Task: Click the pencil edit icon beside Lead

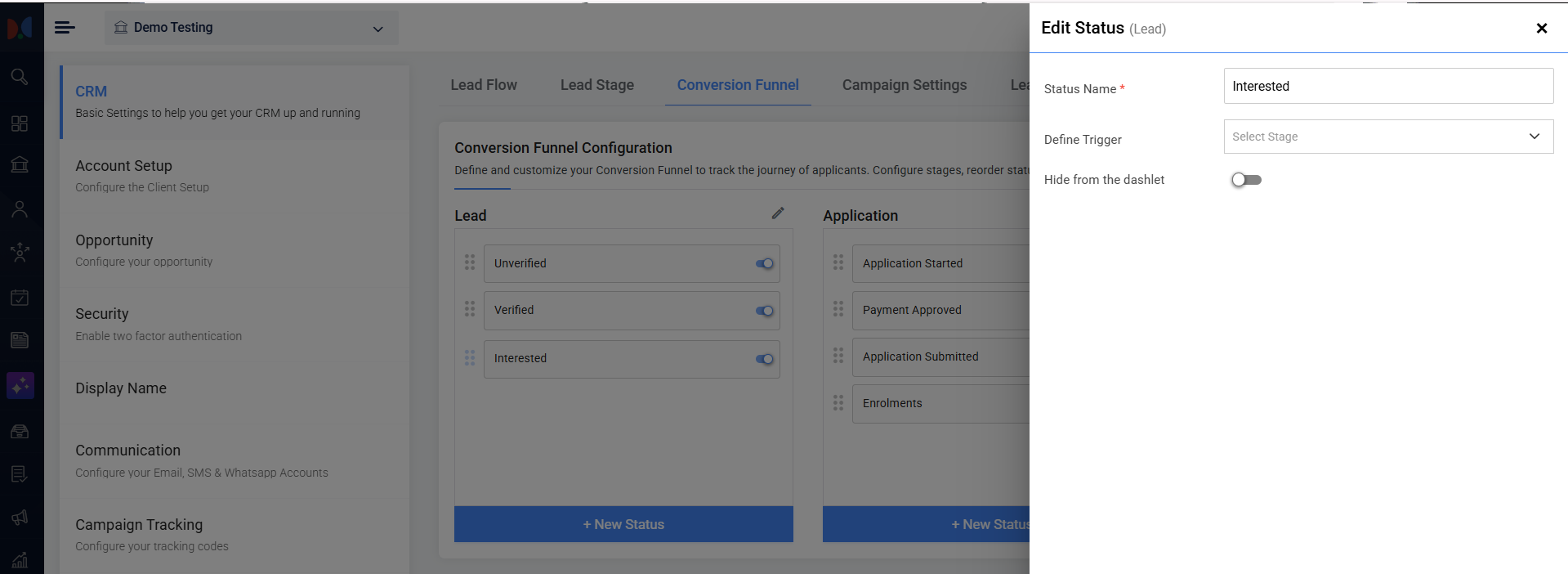Action: 778,213
